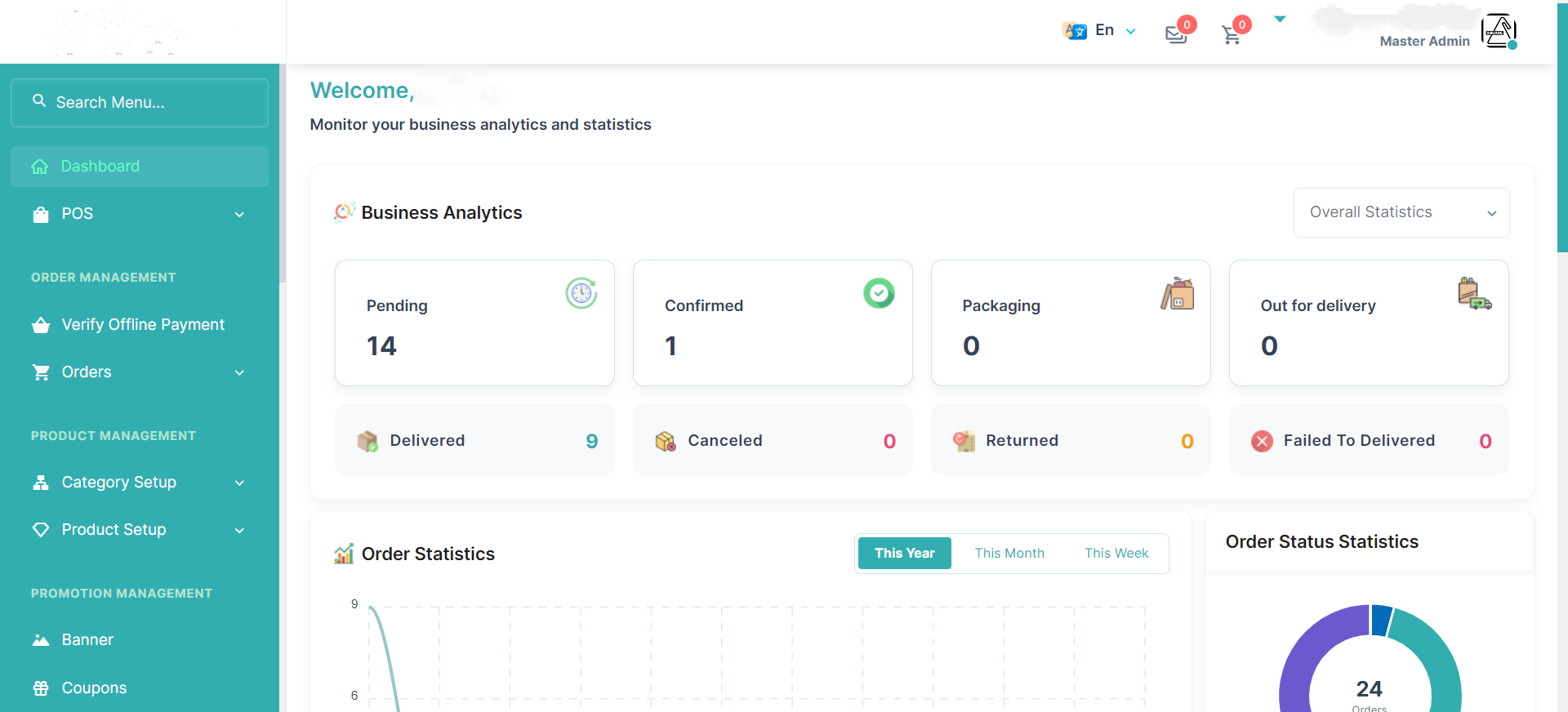Click the Master Admin profile avatar
Screen dimensions: 1568x712
(x=1499, y=31)
